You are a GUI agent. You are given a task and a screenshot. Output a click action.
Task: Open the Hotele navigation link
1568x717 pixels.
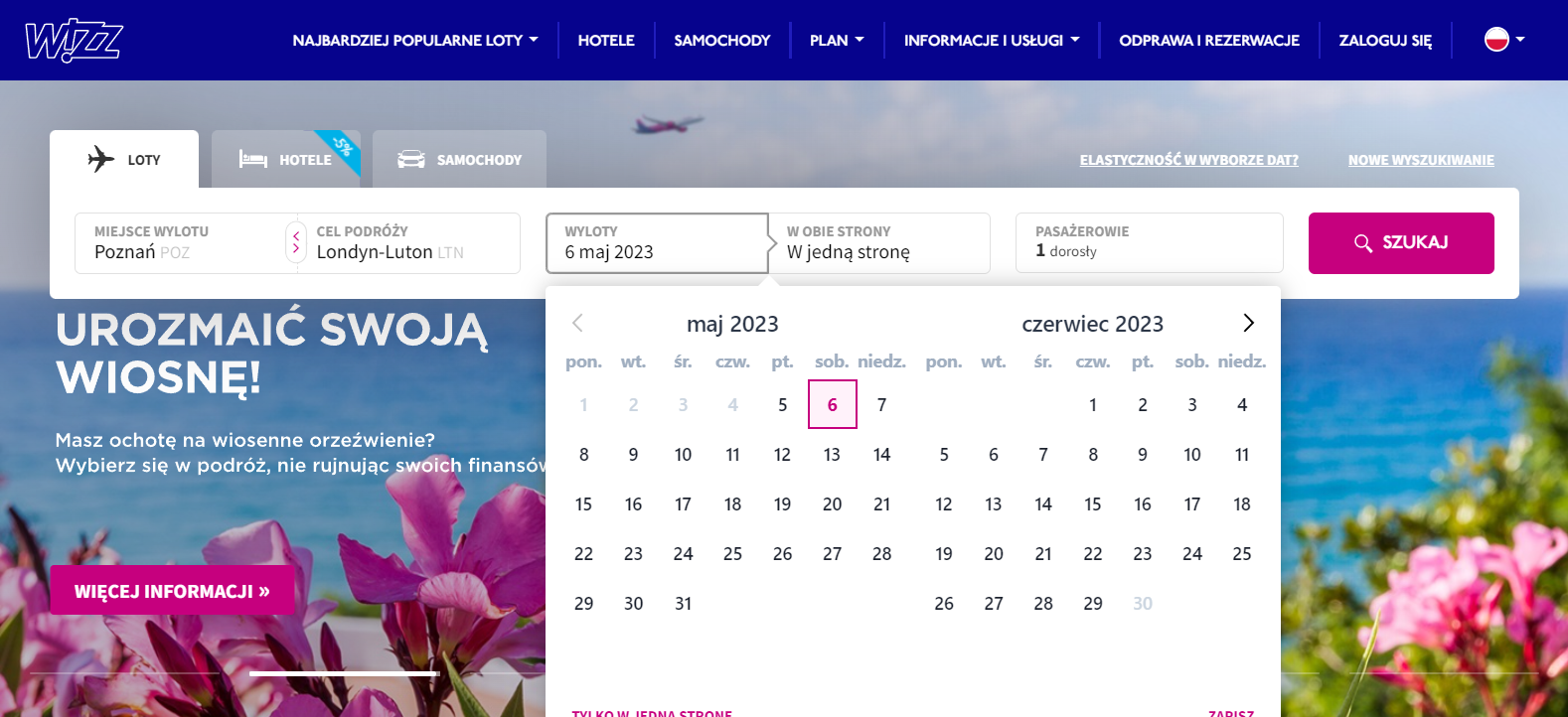point(606,41)
